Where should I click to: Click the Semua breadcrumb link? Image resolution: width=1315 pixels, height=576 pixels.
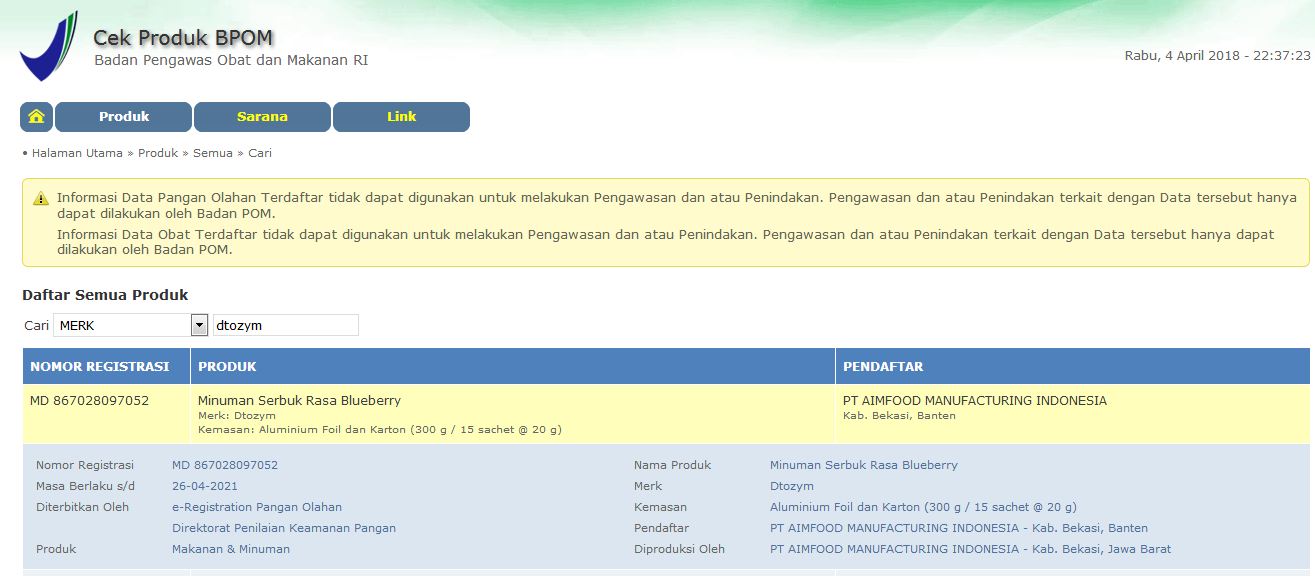click(212, 153)
